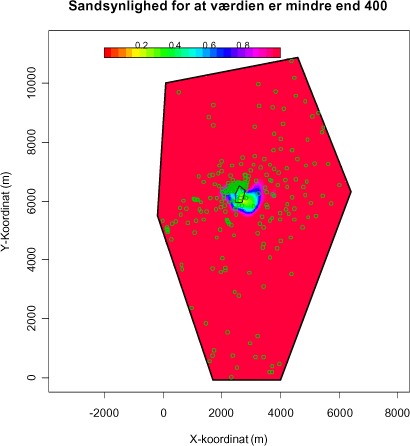Click the 0.2 label on the color legend
The height and width of the screenshot is (446, 410).
(141, 45)
